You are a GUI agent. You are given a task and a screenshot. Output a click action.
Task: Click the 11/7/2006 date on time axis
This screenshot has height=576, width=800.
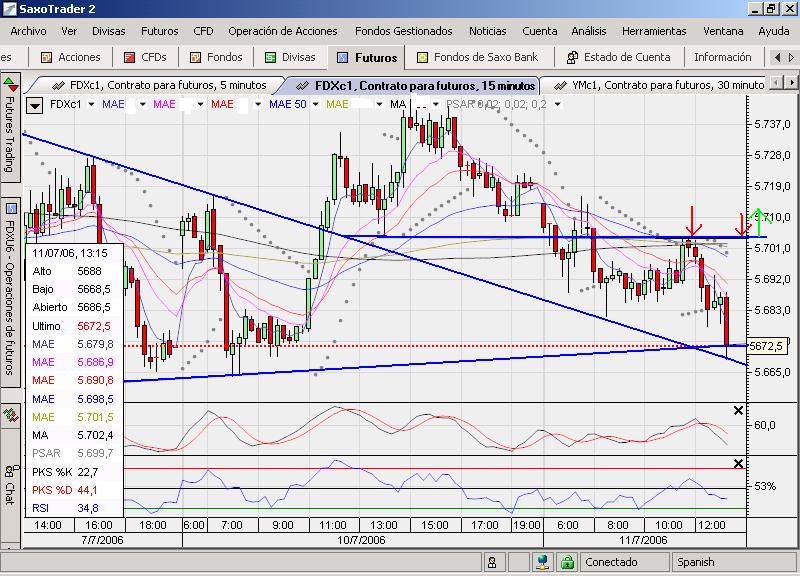(x=643, y=540)
